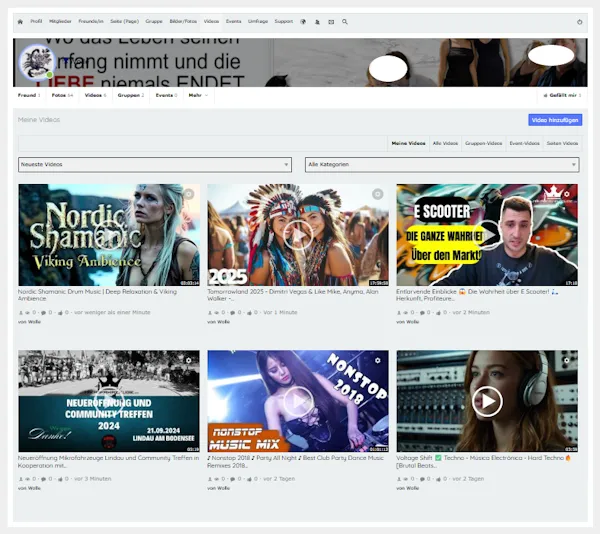Click the 'Video hinzufügen' button
Viewport: 600px width, 534px height.
point(555,120)
